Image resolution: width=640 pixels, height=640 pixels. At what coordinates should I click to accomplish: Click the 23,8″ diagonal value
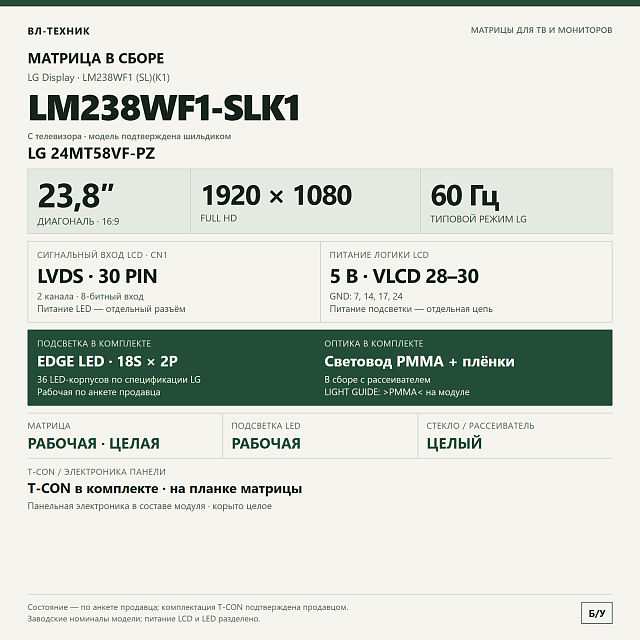76,196
